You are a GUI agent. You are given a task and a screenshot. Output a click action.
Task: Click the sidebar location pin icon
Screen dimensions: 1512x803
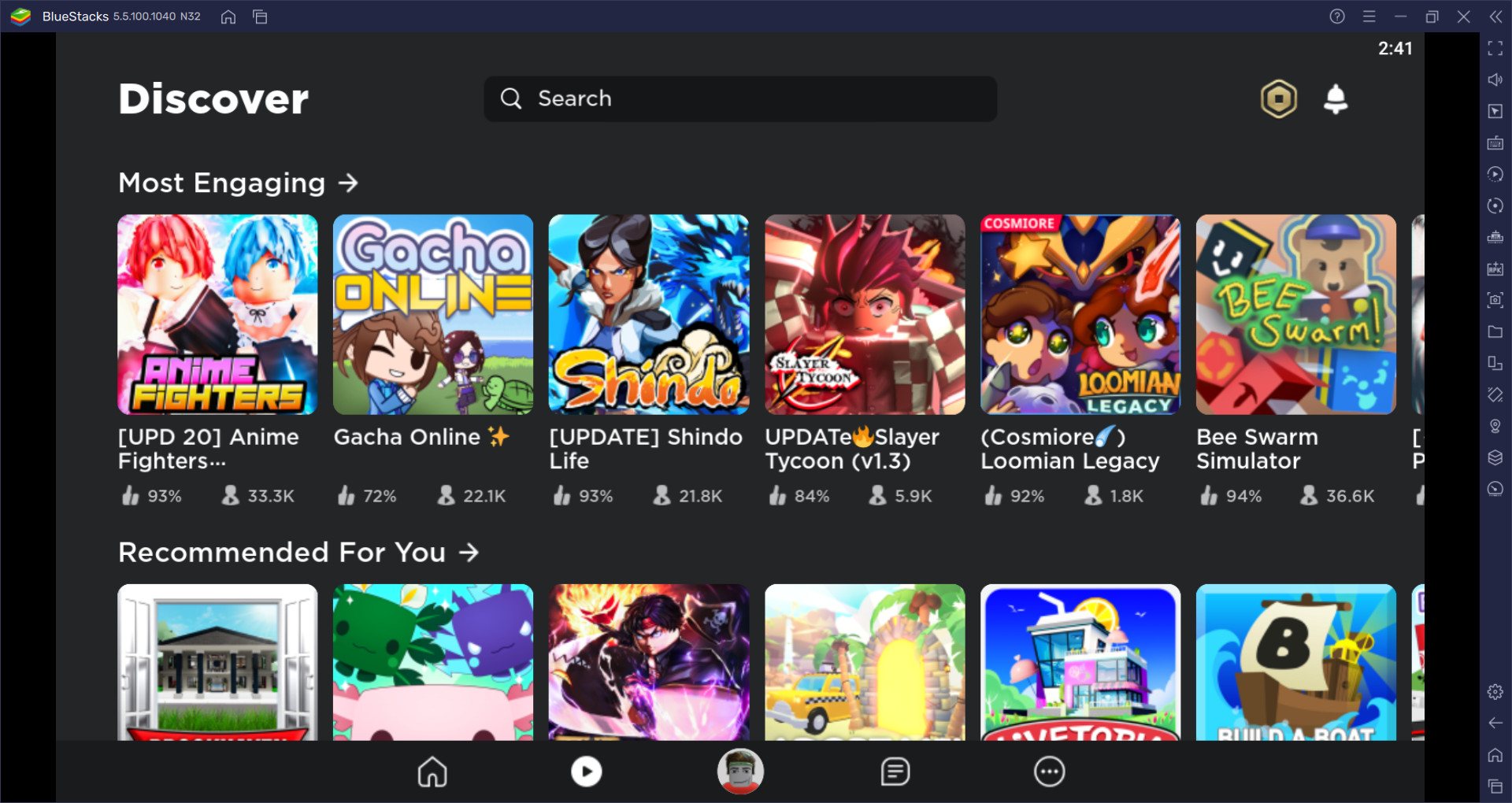point(1495,426)
